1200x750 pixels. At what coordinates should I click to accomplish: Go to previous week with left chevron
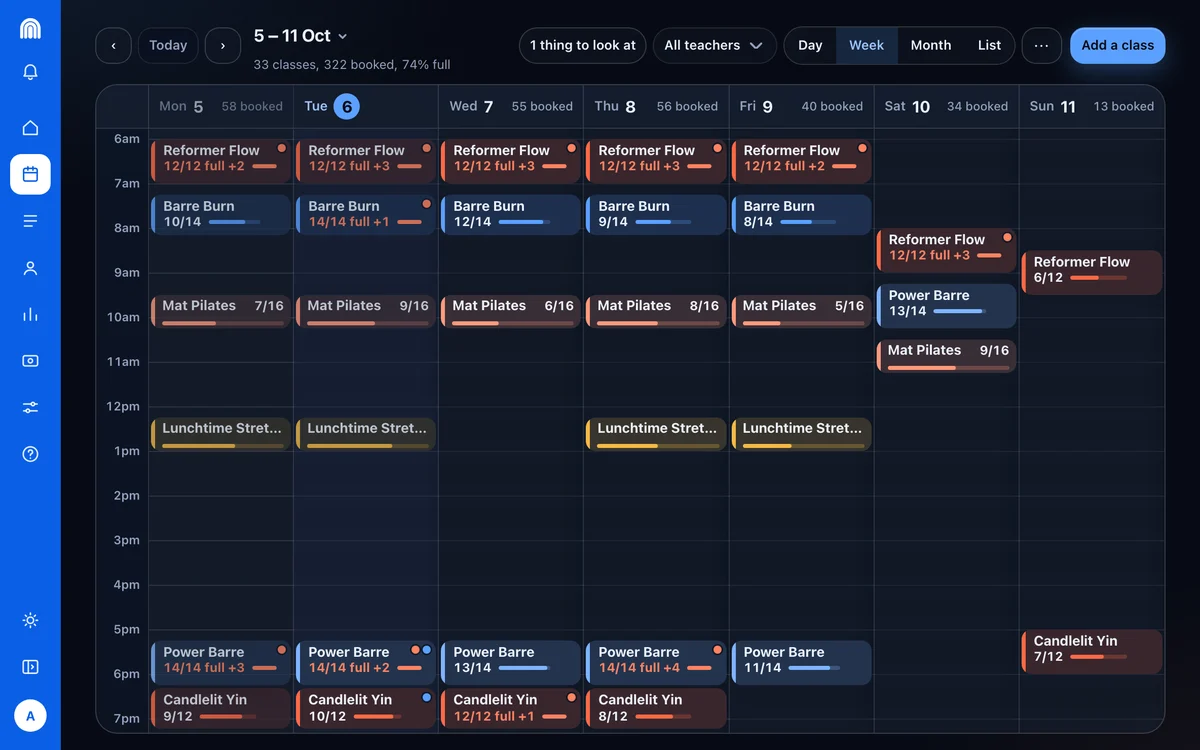pyautogui.click(x=114, y=45)
